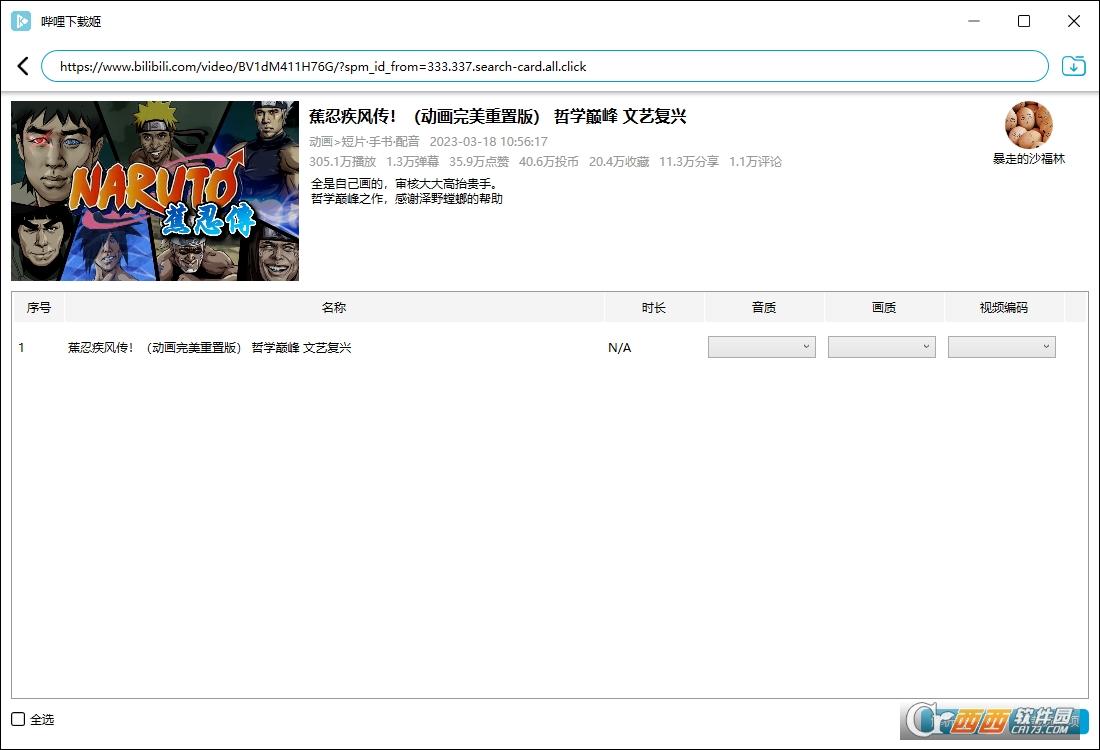
Task: Open the Naruto video cover thumbnail
Action: point(155,191)
